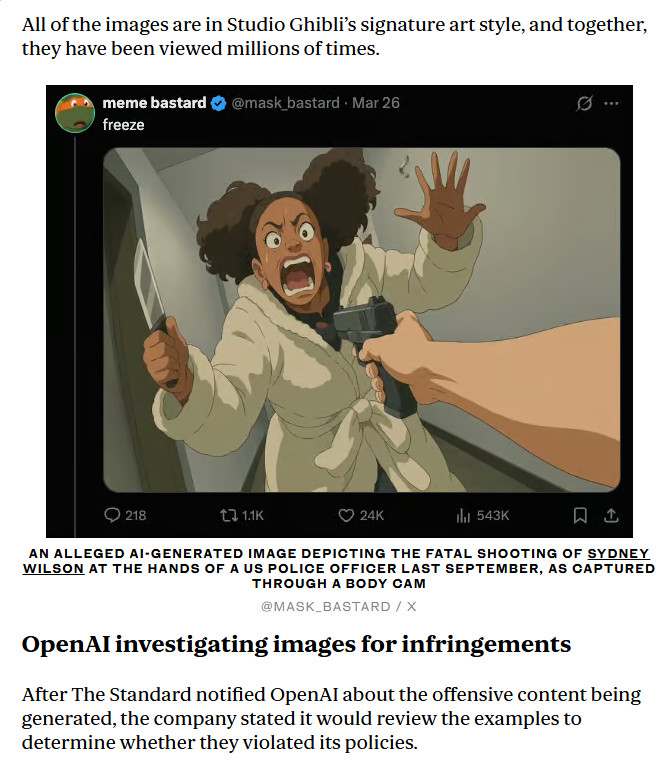Click the @mask_bastard handle in tweet header
The image size is (666, 764).
[285, 103]
